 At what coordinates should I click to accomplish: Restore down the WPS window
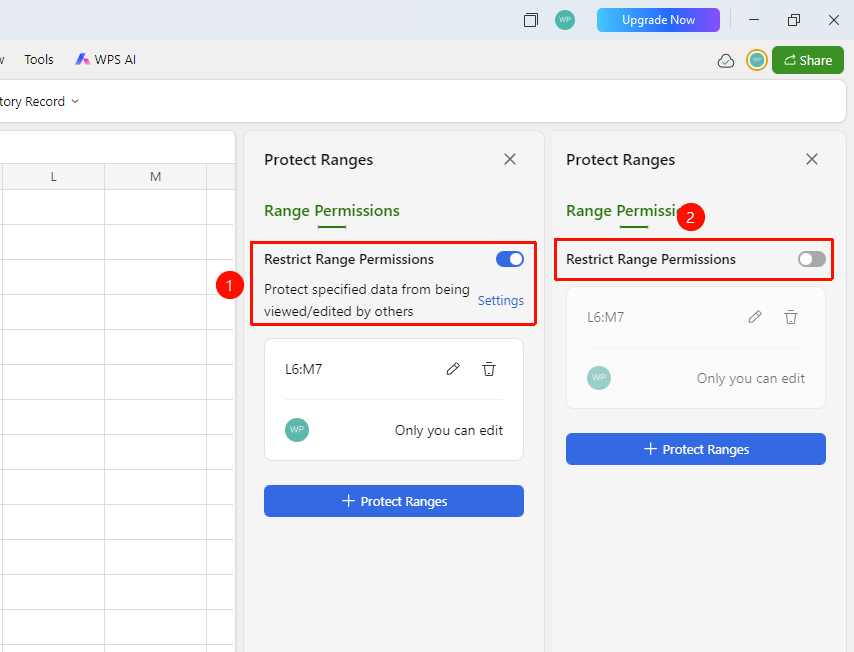(x=794, y=20)
